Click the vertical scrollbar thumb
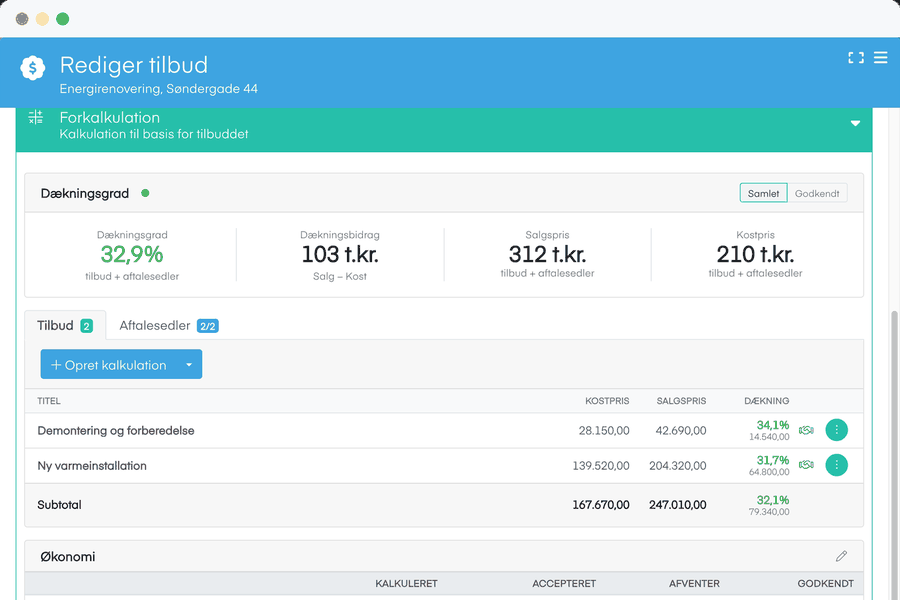 (894, 454)
